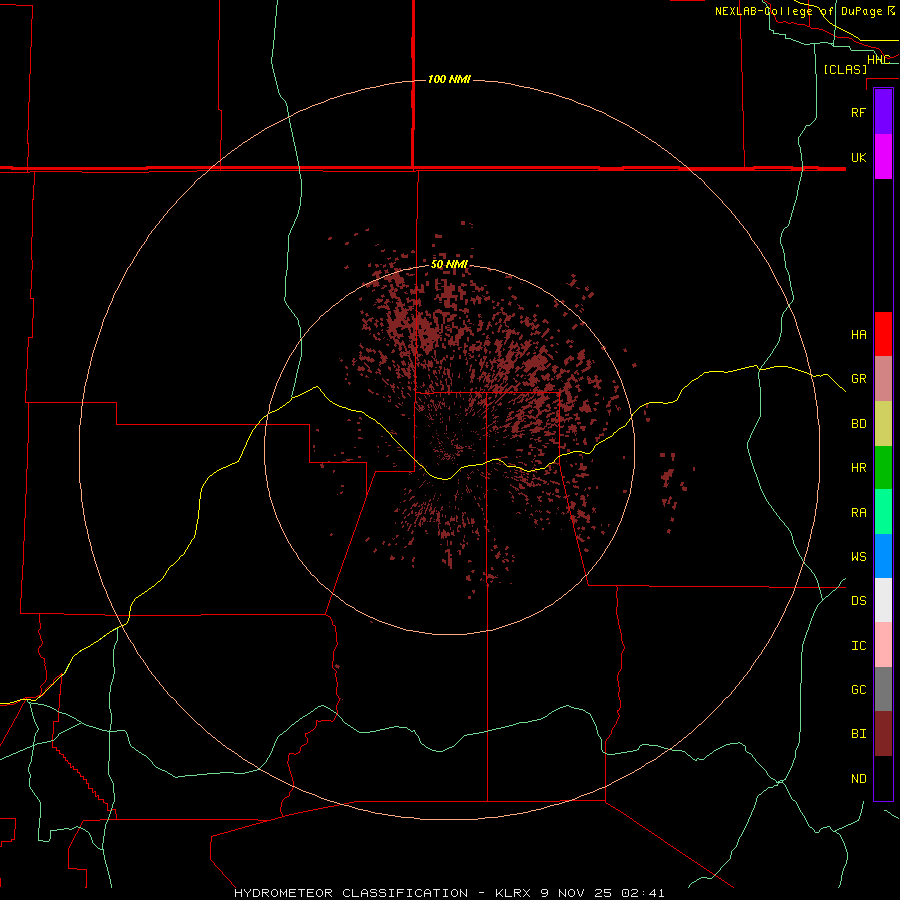Viewport: 900px width, 900px height.
Task: Select the IC pink legend swatch
Action: tap(883, 645)
